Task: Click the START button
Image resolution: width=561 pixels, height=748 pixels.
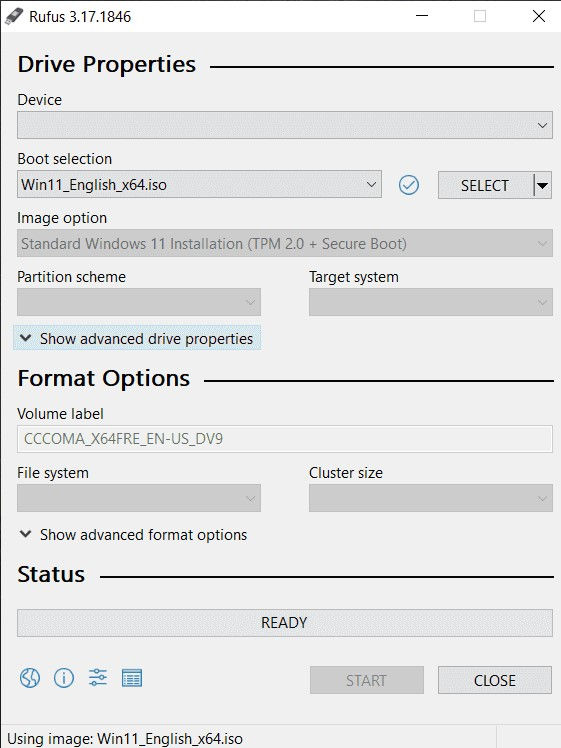Action: click(367, 680)
